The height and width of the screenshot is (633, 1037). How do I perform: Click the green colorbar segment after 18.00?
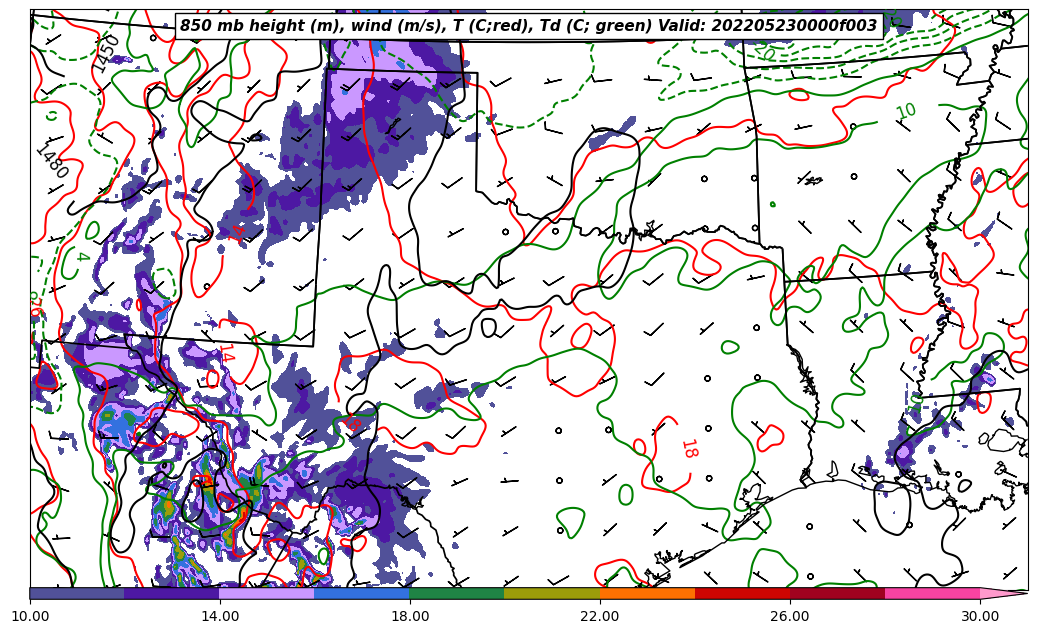click(456, 593)
